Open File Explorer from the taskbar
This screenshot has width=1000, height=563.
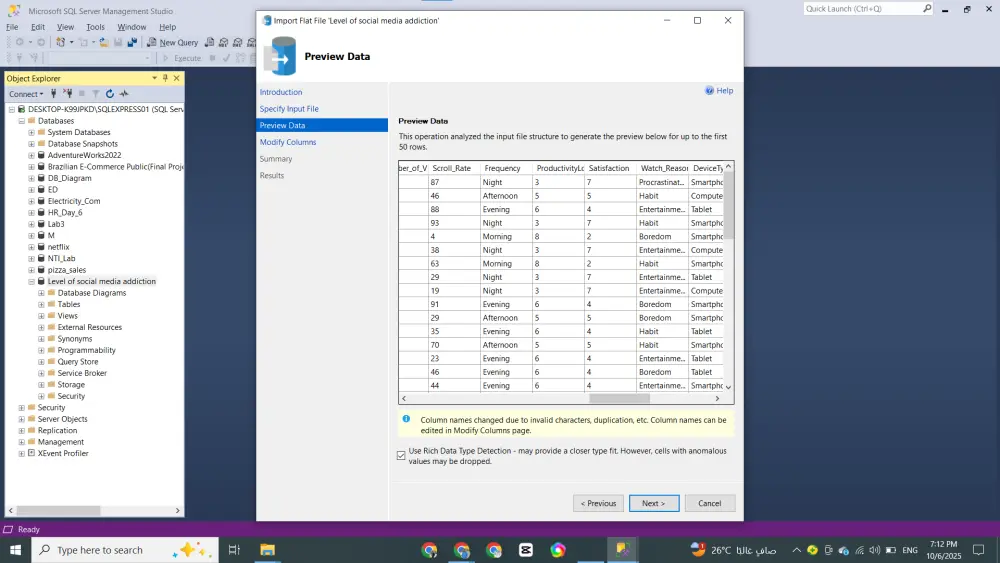(x=267, y=550)
